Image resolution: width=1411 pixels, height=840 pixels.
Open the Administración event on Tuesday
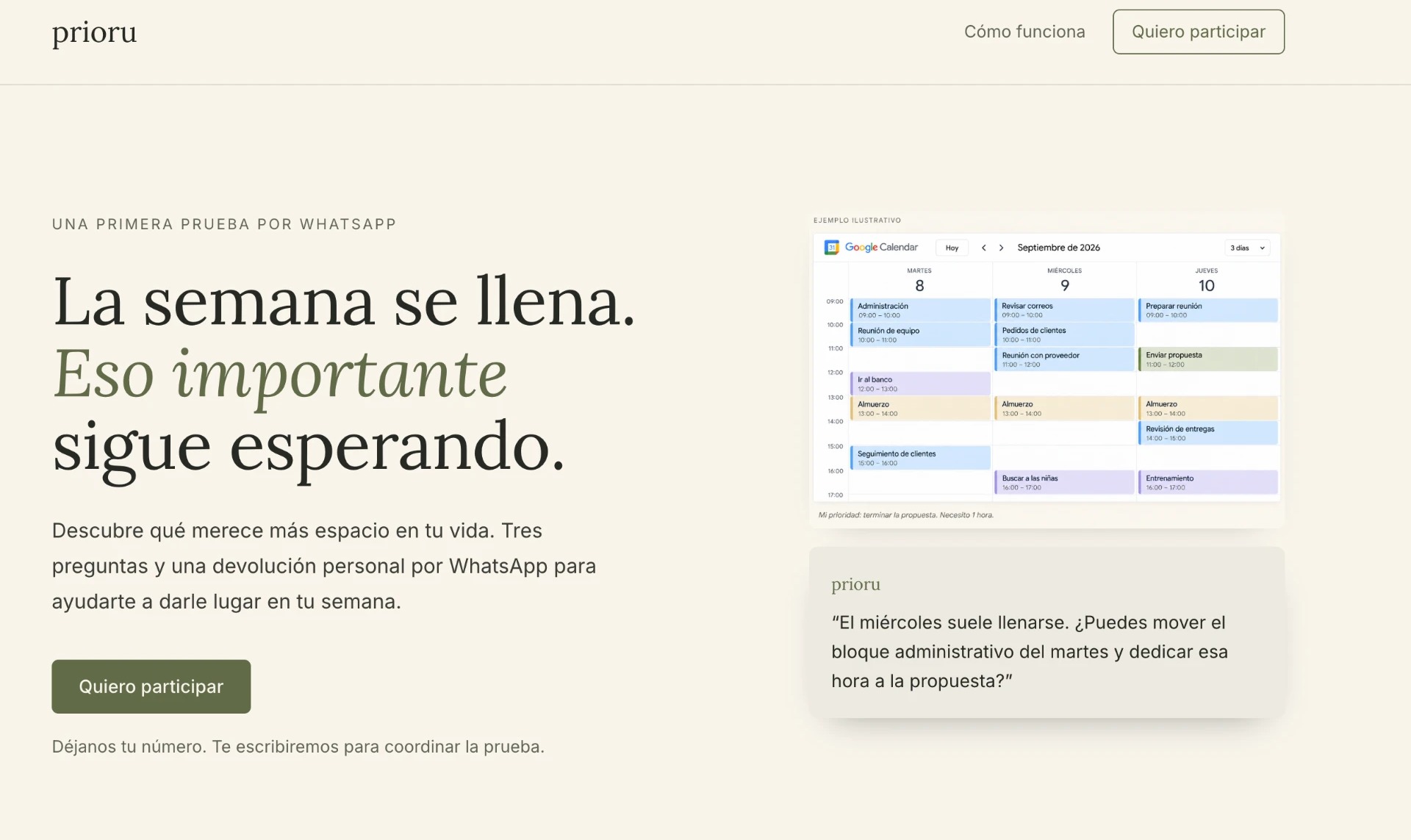920,310
